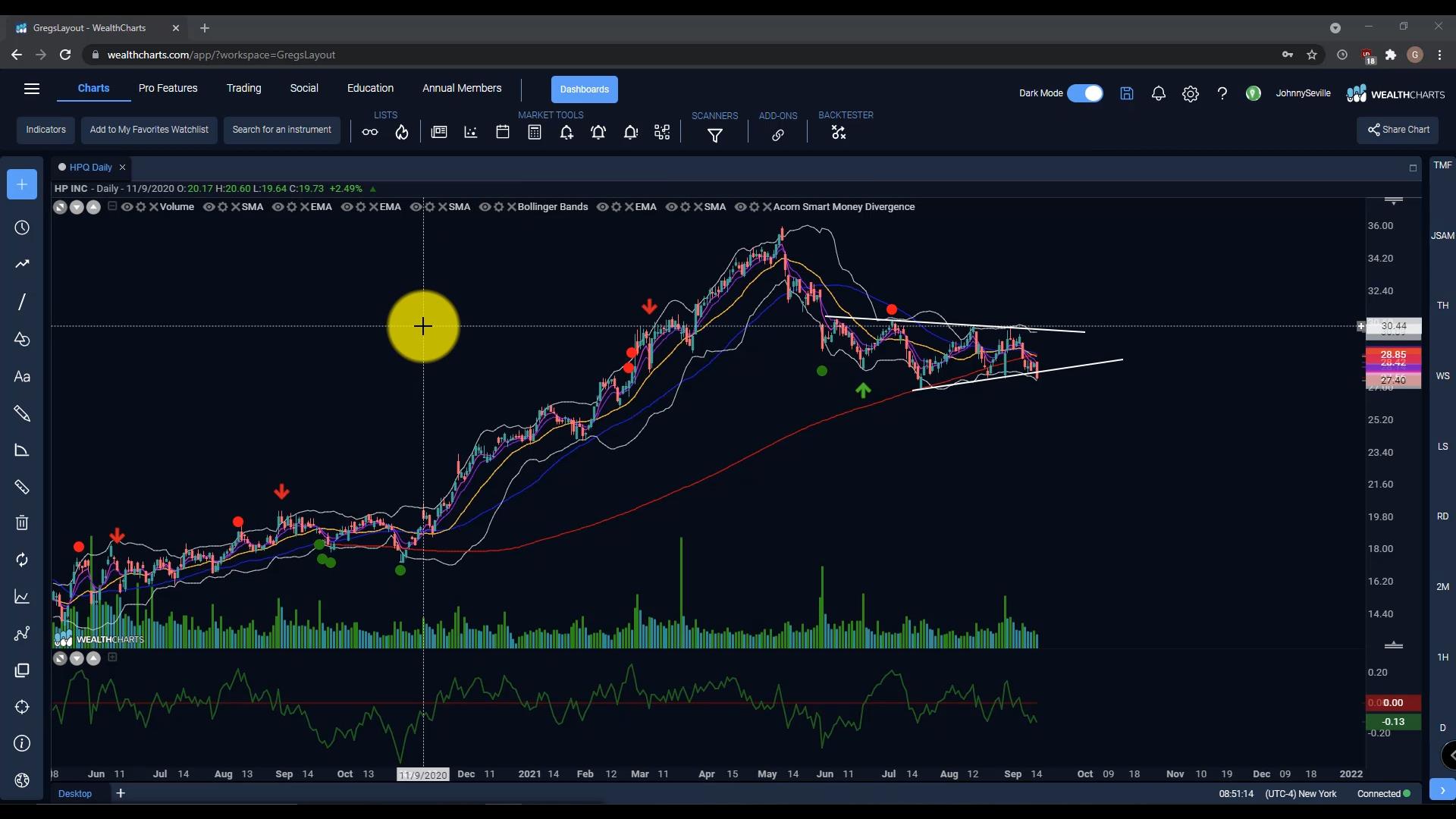Open the watchlist glasses icon under Lists
This screenshot has height=819, width=1456.
pyautogui.click(x=370, y=133)
